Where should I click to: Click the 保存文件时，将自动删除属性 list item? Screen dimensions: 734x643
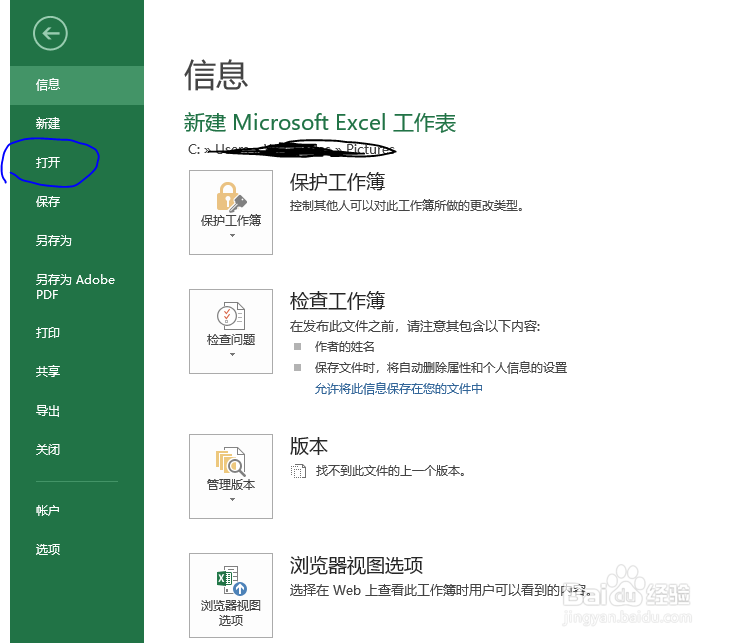pyautogui.click(x=440, y=368)
